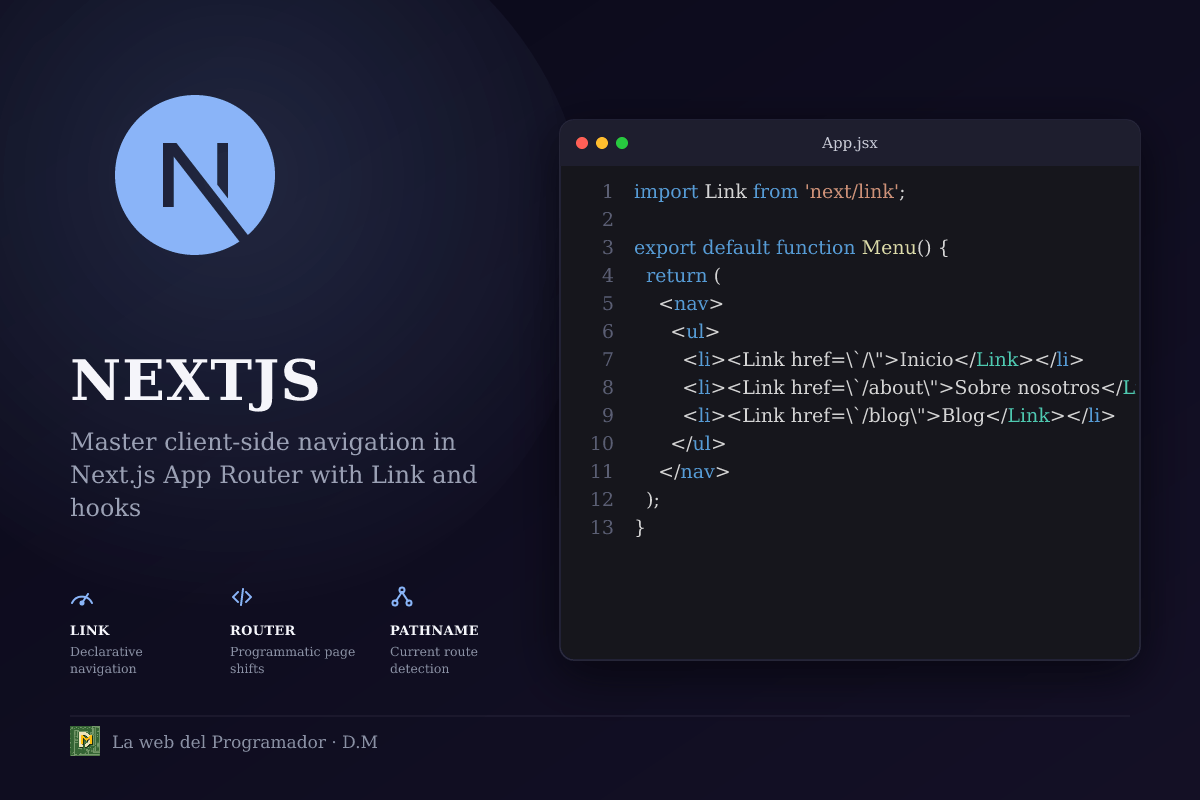Click the closing </ul> tag line
This screenshot has height=800, width=1200.
pyautogui.click(x=698, y=443)
